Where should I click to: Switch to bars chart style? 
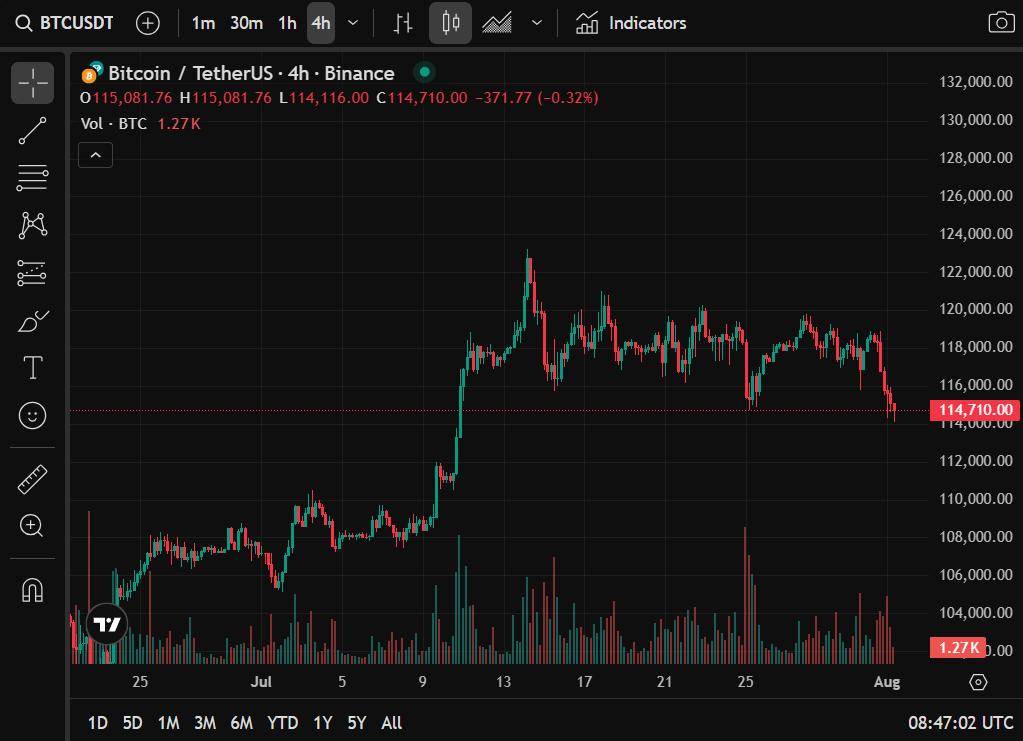(x=403, y=23)
